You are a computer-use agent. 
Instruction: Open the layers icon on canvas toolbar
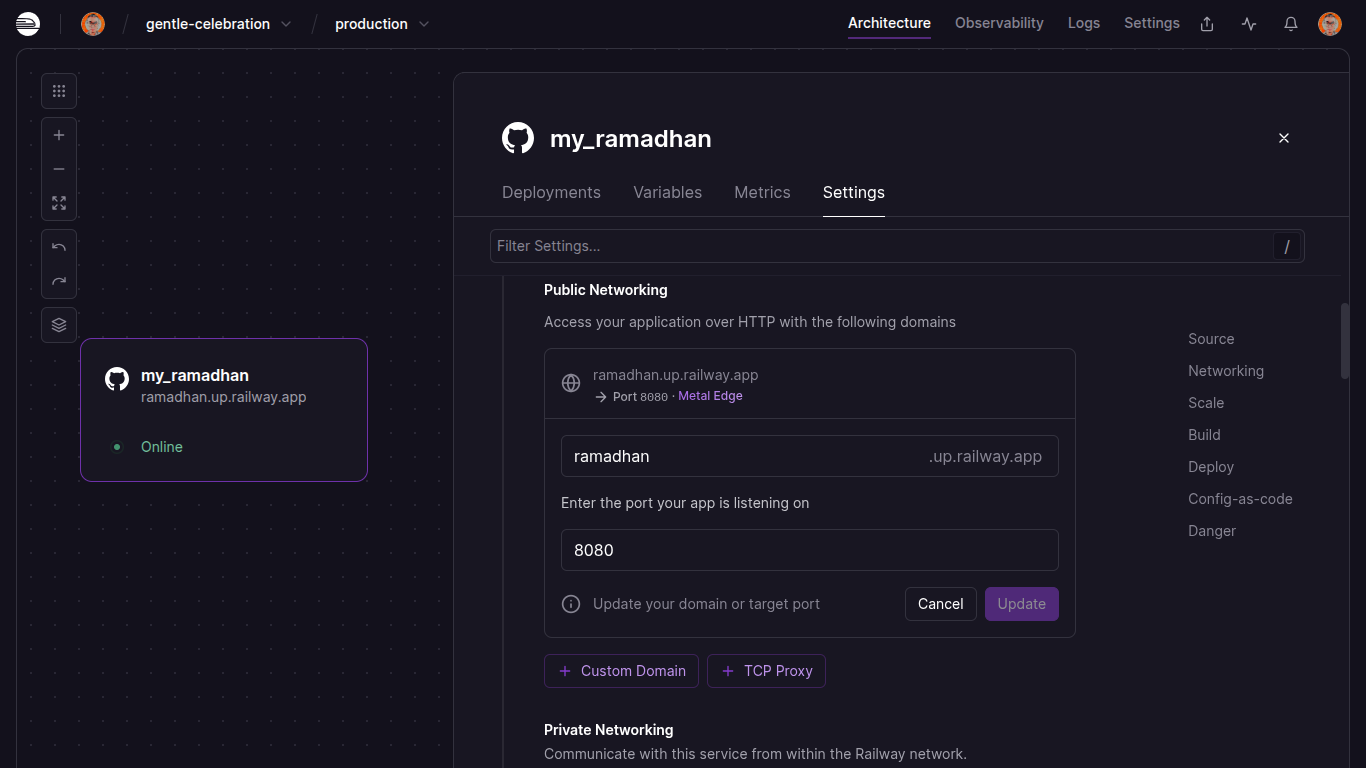(x=59, y=325)
